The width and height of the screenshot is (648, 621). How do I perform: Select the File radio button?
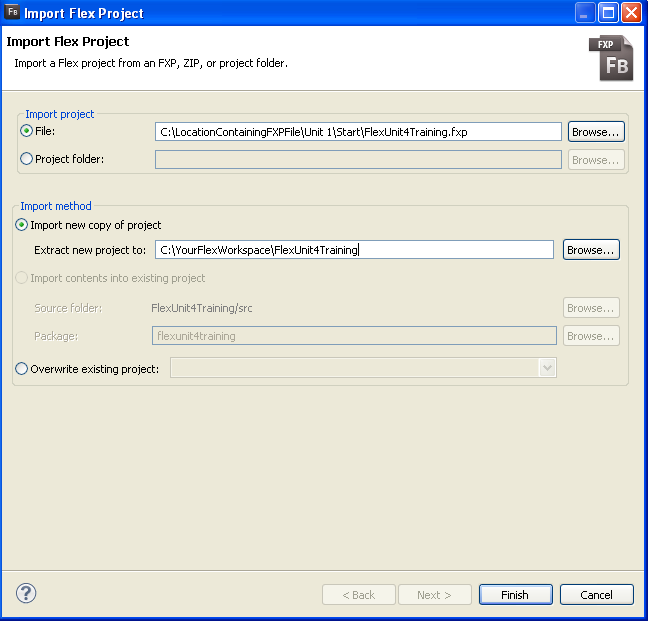[26, 131]
